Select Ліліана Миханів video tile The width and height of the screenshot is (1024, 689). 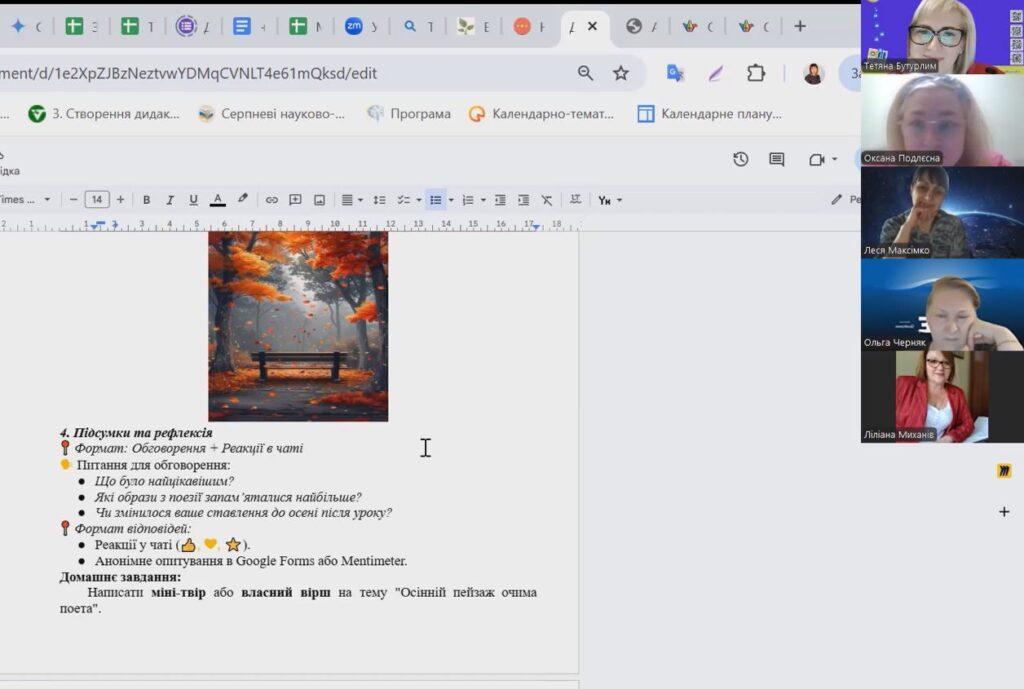tap(942, 396)
